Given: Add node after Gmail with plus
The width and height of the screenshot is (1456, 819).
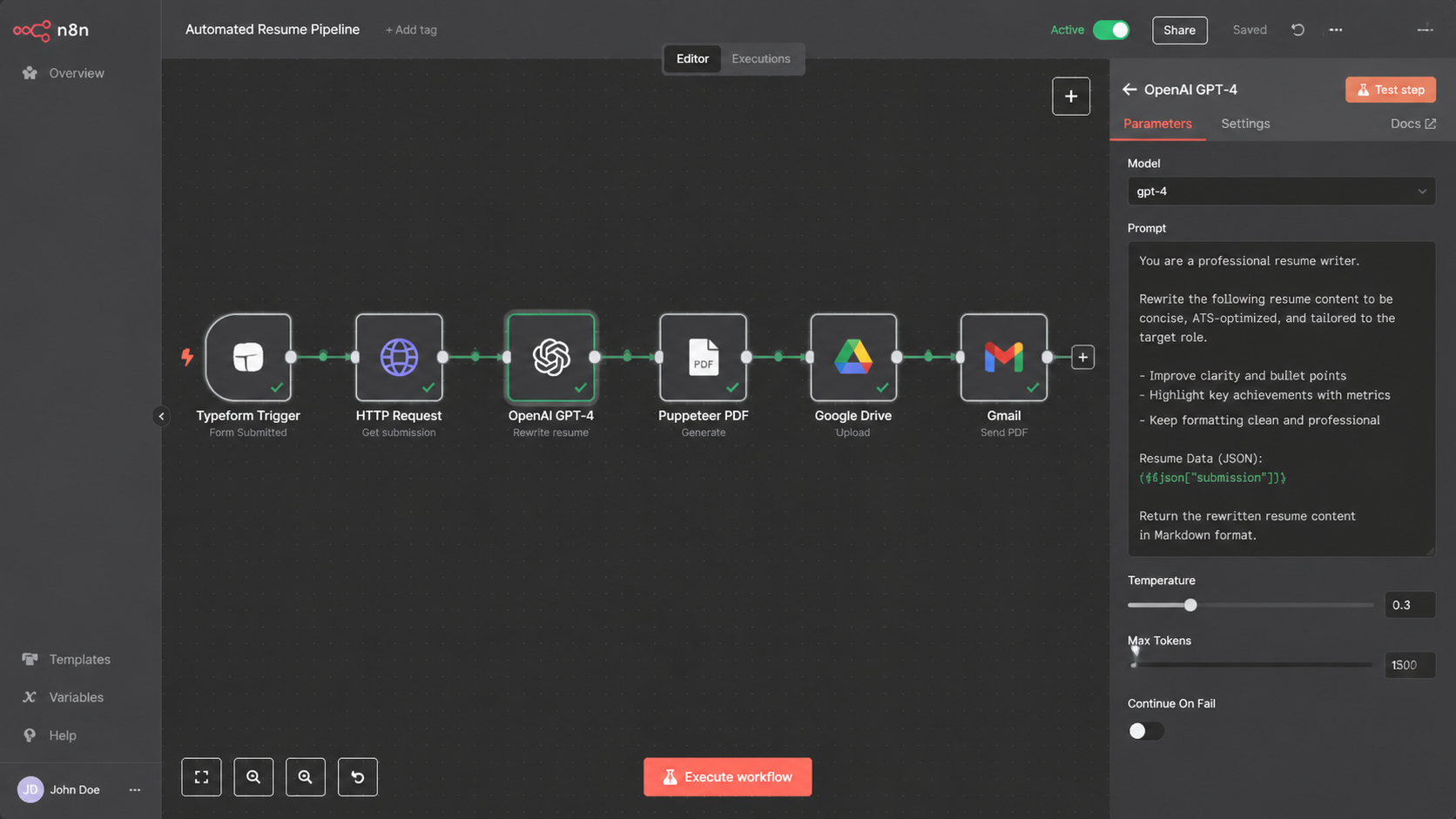Looking at the screenshot, I should (x=1082, y=357).
